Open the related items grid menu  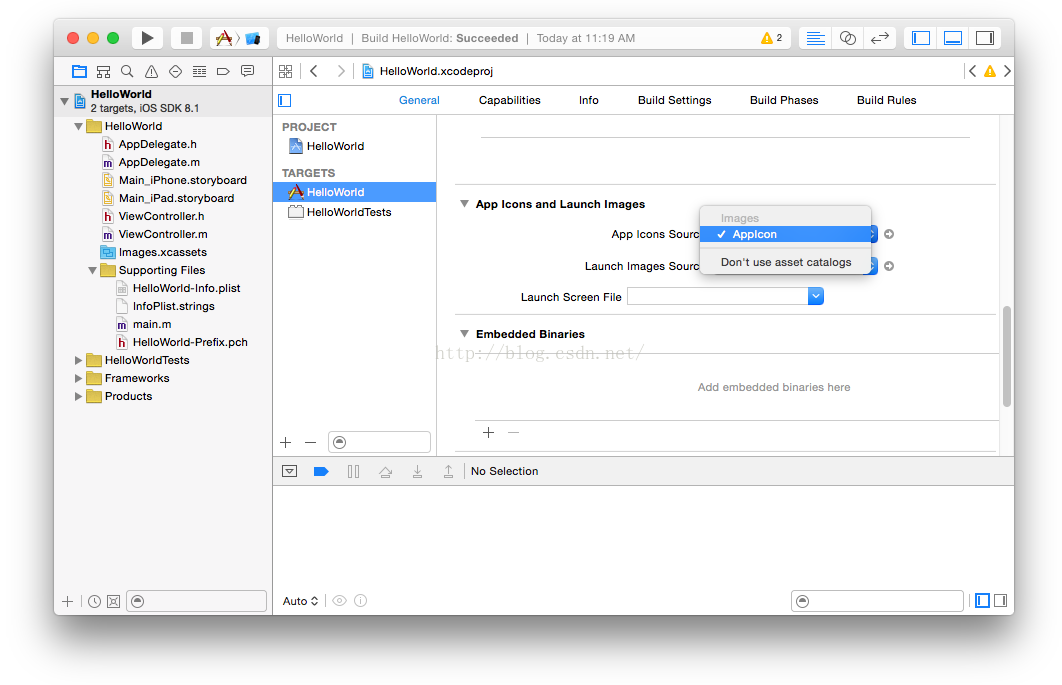(286, 71)
